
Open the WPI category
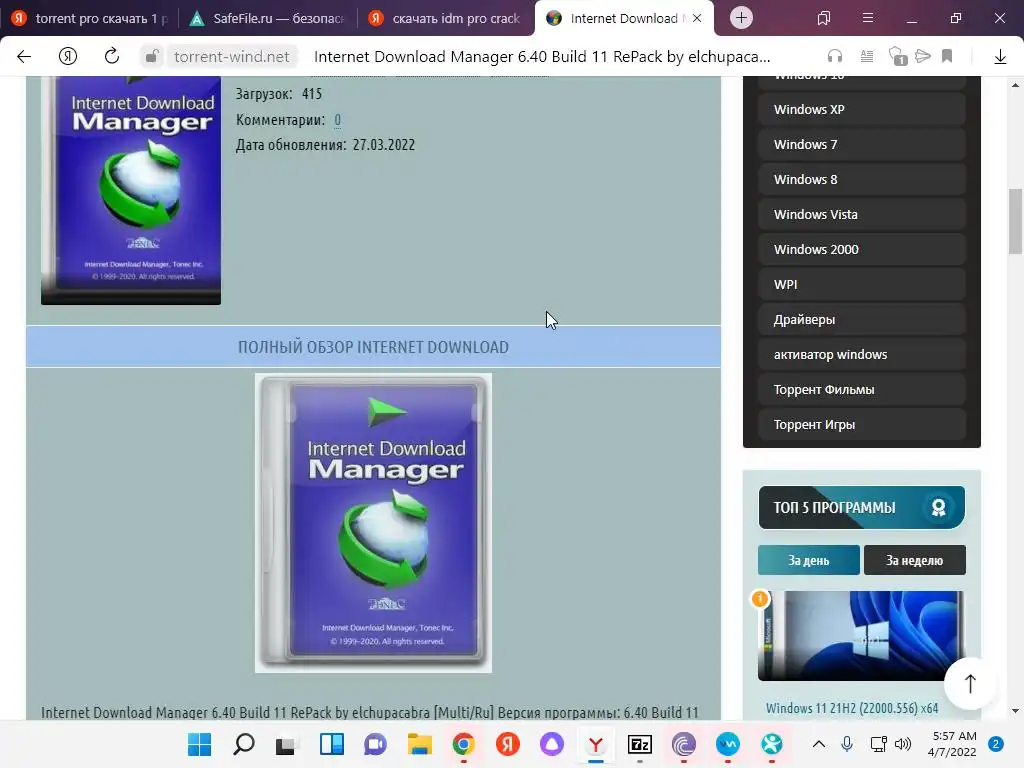(861, 285)
